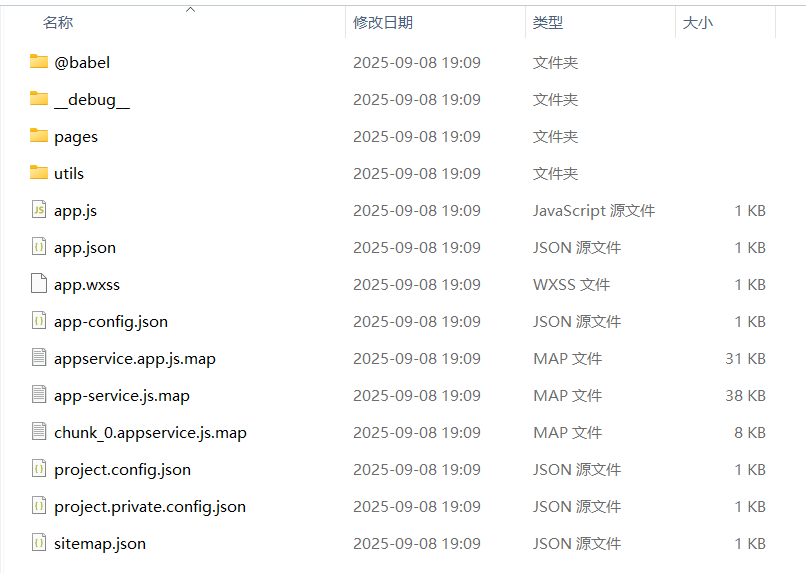The image size is (806, 573).
Task: Click the @babel folder icon
Action: (39, 62)
